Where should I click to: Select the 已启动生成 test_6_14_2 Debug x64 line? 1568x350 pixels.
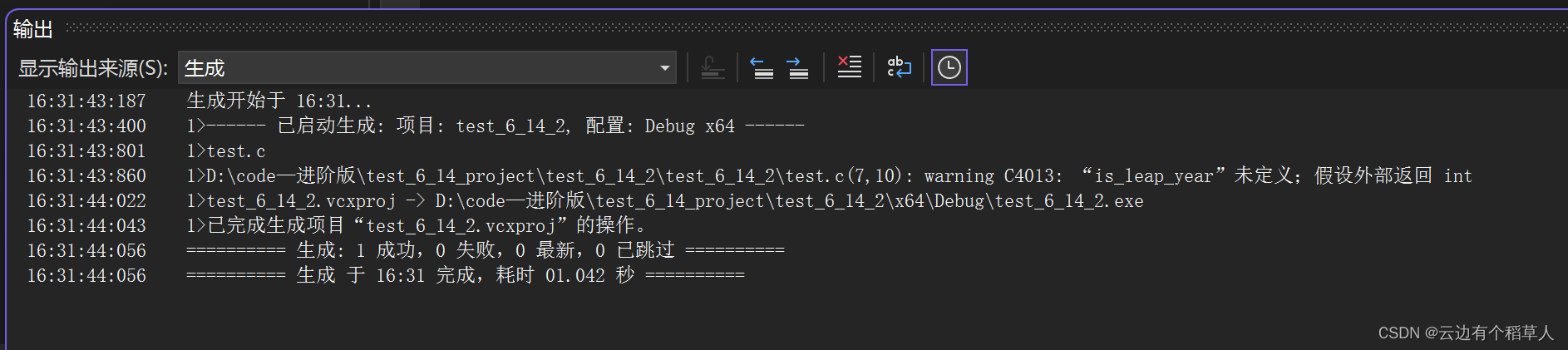pyautogui.click(x=496, y=126)
